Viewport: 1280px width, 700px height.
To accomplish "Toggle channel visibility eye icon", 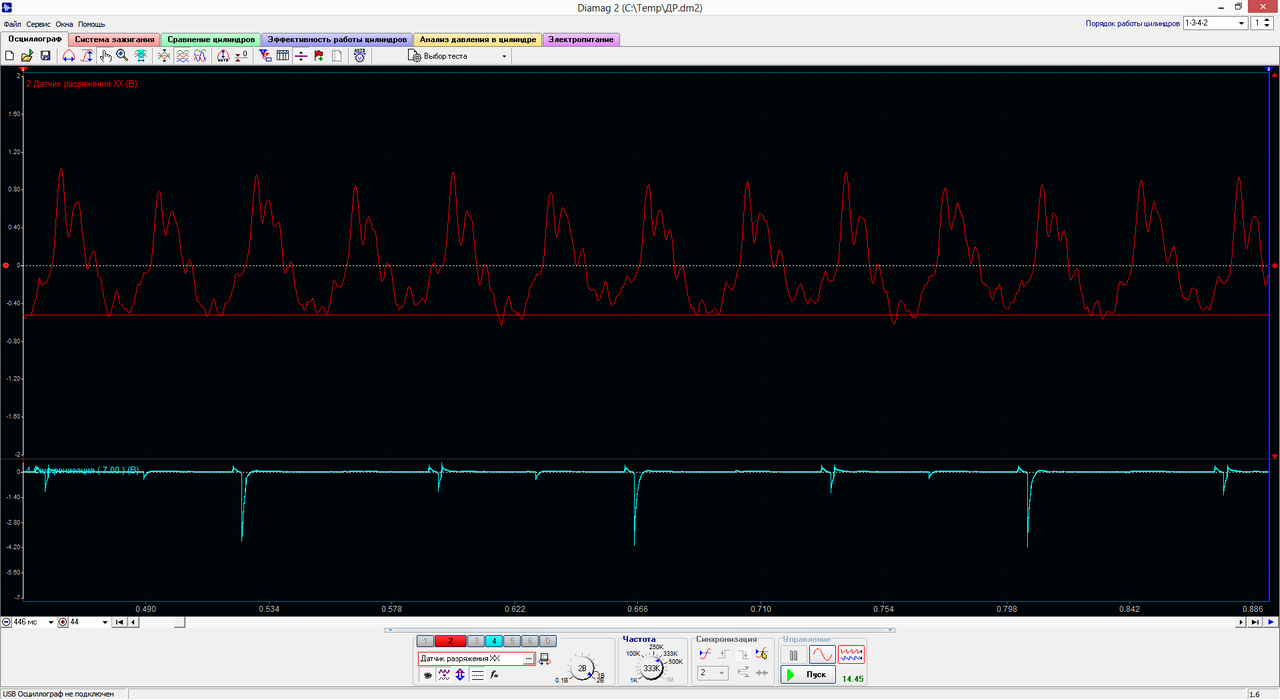I will click(x=428, y=675).
